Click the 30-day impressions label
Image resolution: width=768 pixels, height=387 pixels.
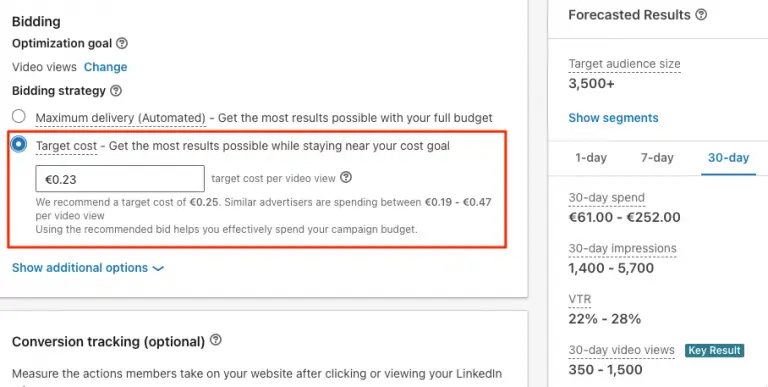point(623,249)
